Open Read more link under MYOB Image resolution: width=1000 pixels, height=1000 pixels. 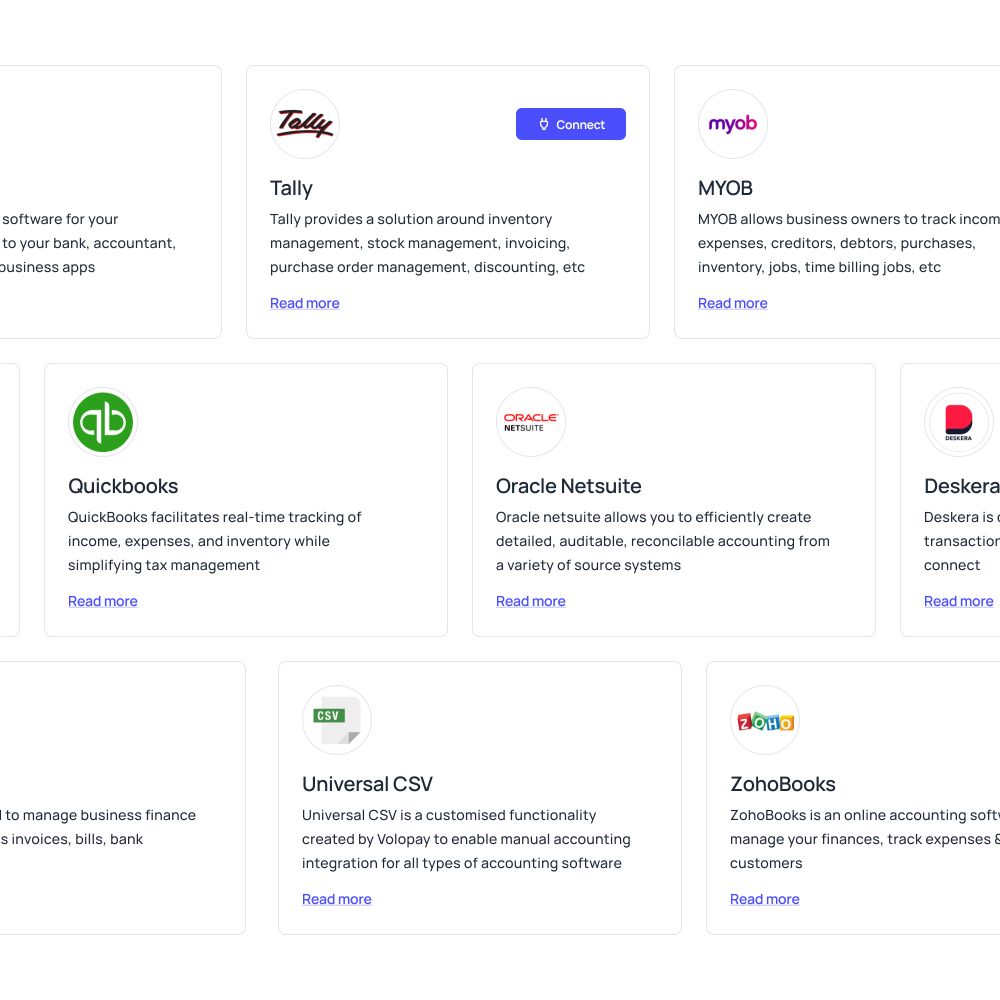(x=733, y=304)
